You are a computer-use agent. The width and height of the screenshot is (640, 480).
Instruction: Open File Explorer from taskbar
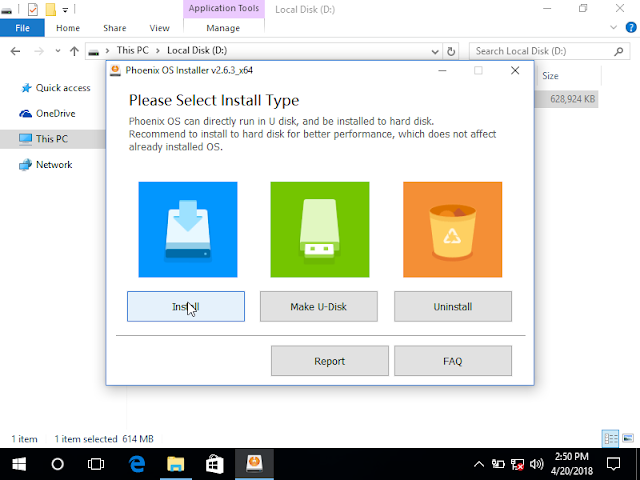[176, 464]
